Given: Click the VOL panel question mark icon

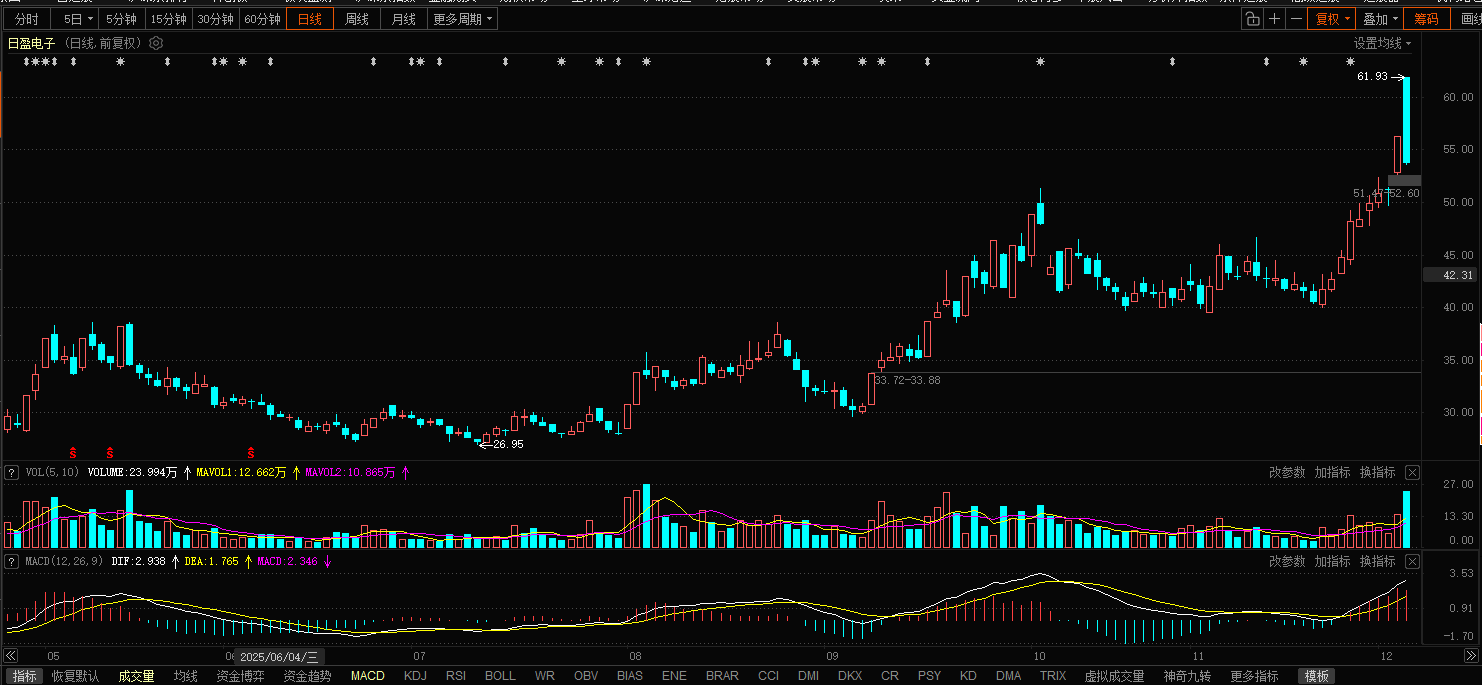Looking at the screenshot, I should [x=11, y=473].
